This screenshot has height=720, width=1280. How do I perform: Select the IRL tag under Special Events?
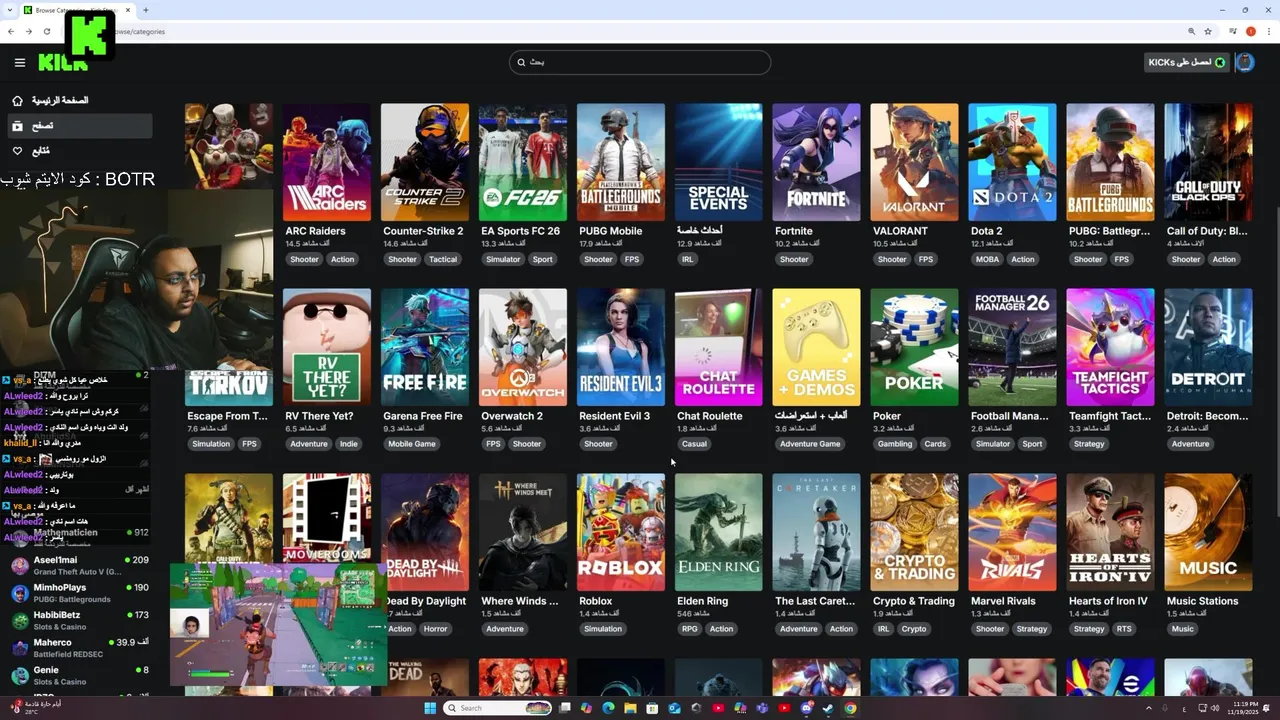coord(687,259)
